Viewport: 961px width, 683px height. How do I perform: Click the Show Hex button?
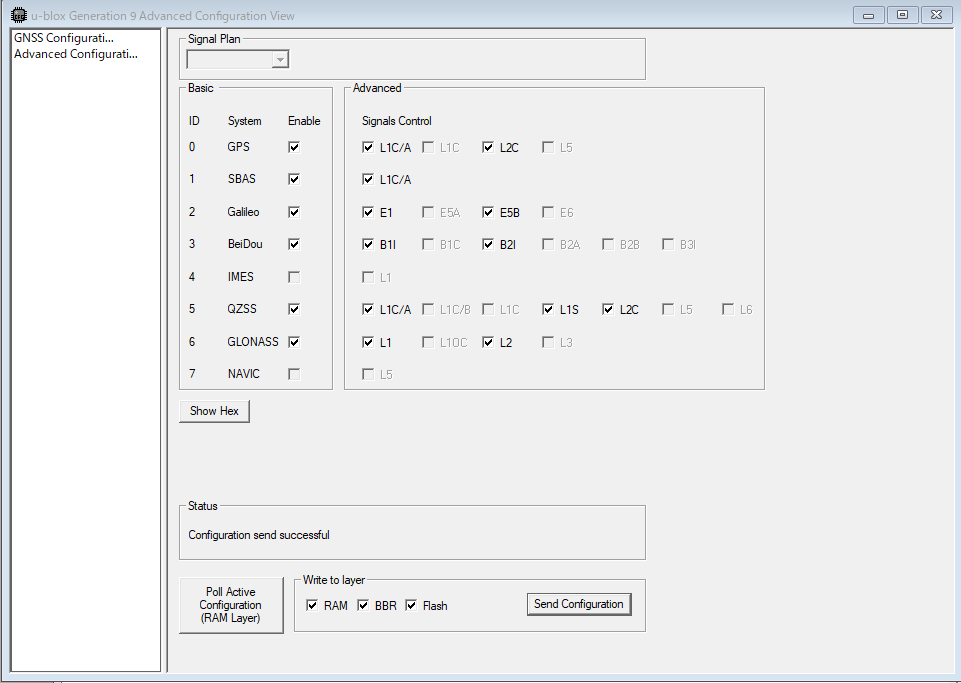pos(214,411)
